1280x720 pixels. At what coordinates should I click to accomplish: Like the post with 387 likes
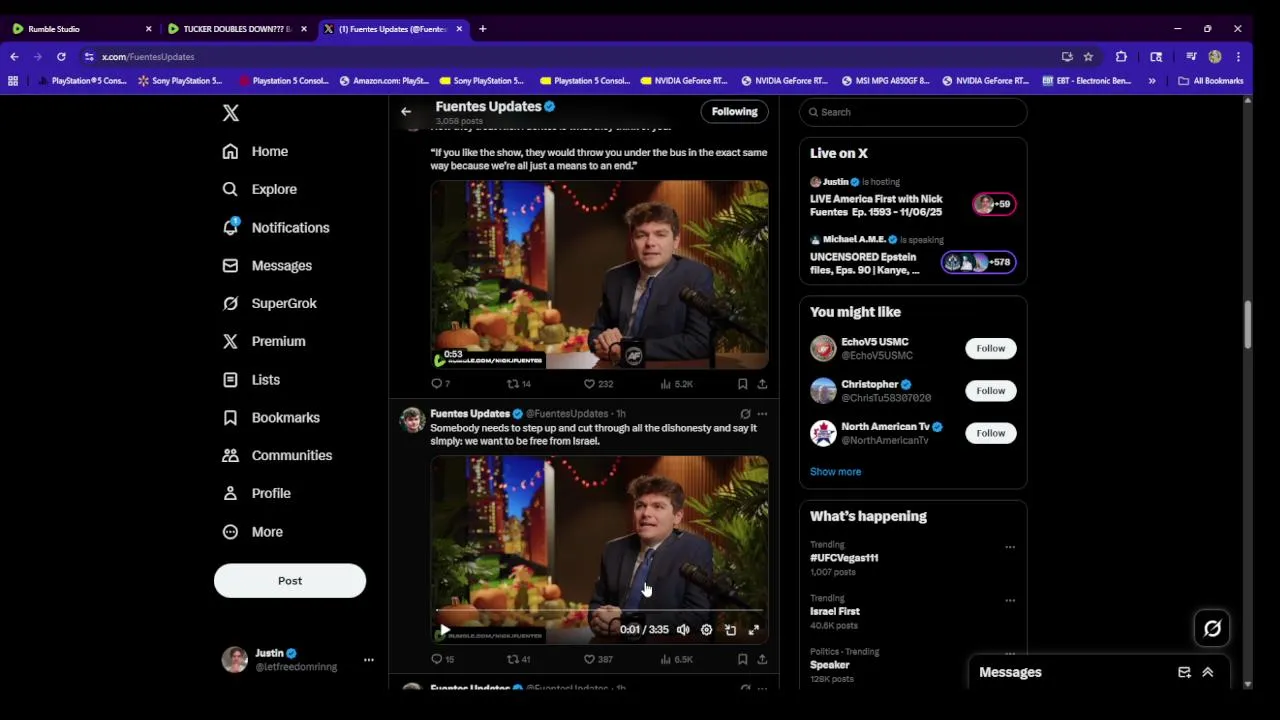coord(598,659)
